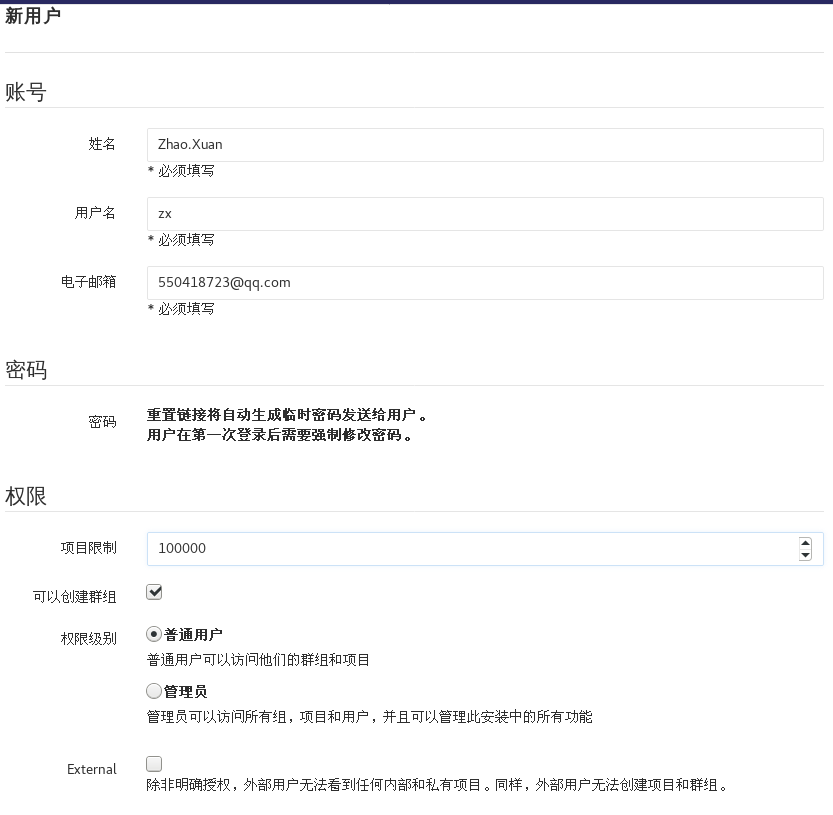Viewport: 833px width, 815px height.
Task: Click the External label text
Action: click(x=91, y=769)
